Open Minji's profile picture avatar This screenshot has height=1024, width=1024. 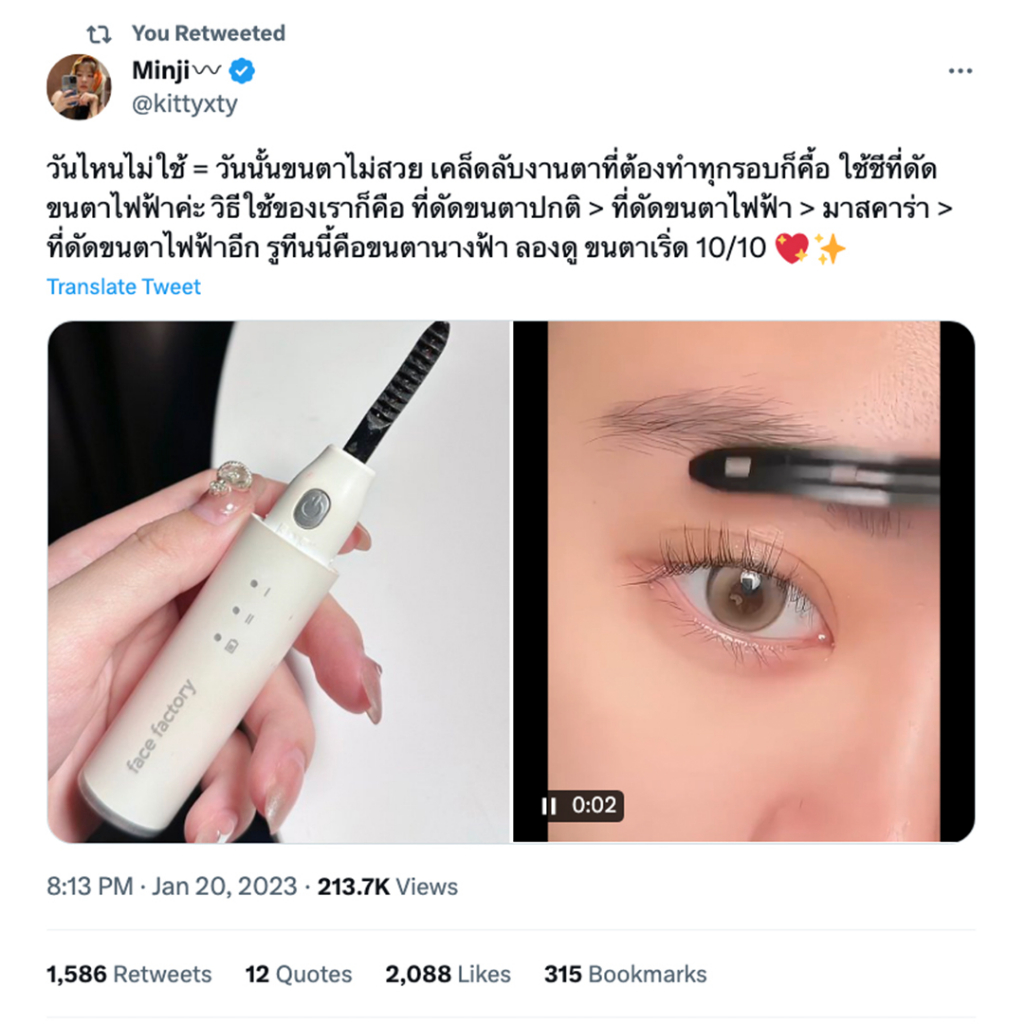click(79, 87)
